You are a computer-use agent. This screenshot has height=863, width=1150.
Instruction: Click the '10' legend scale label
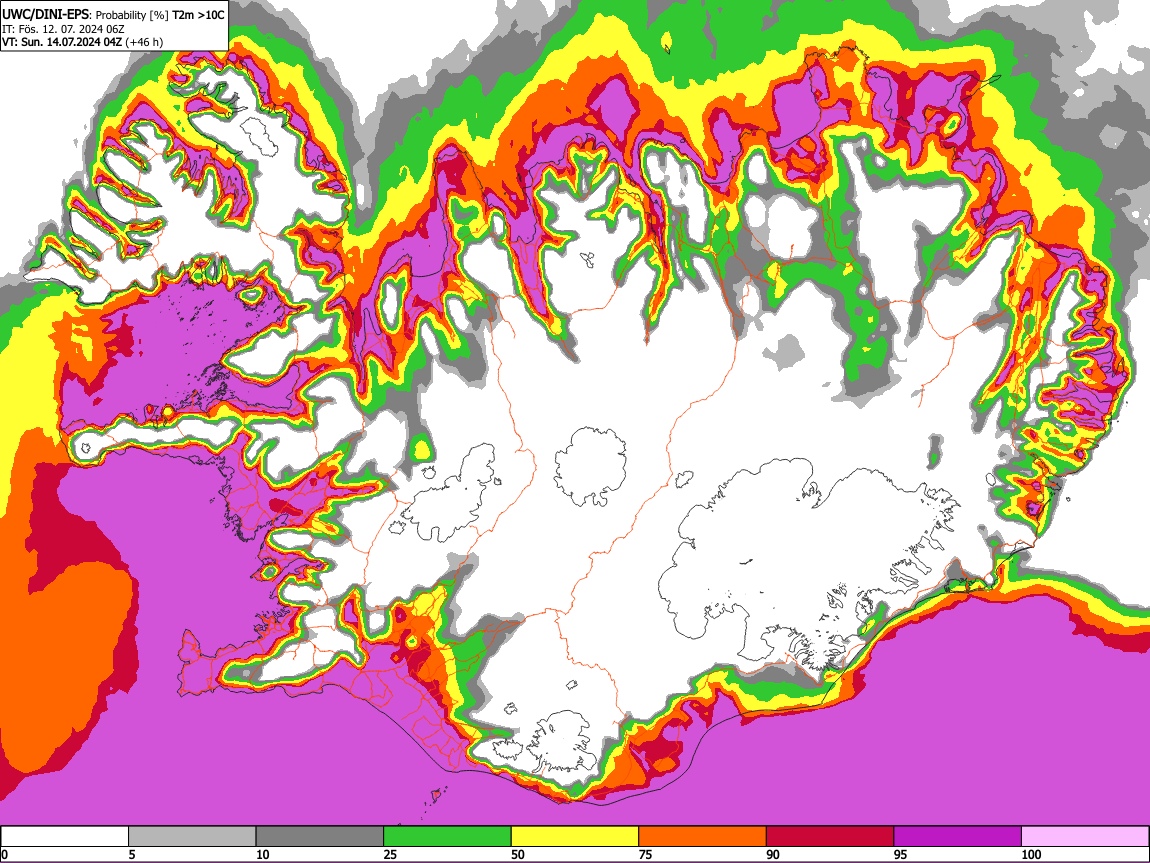pyautogui.click(x=263, y=854)
